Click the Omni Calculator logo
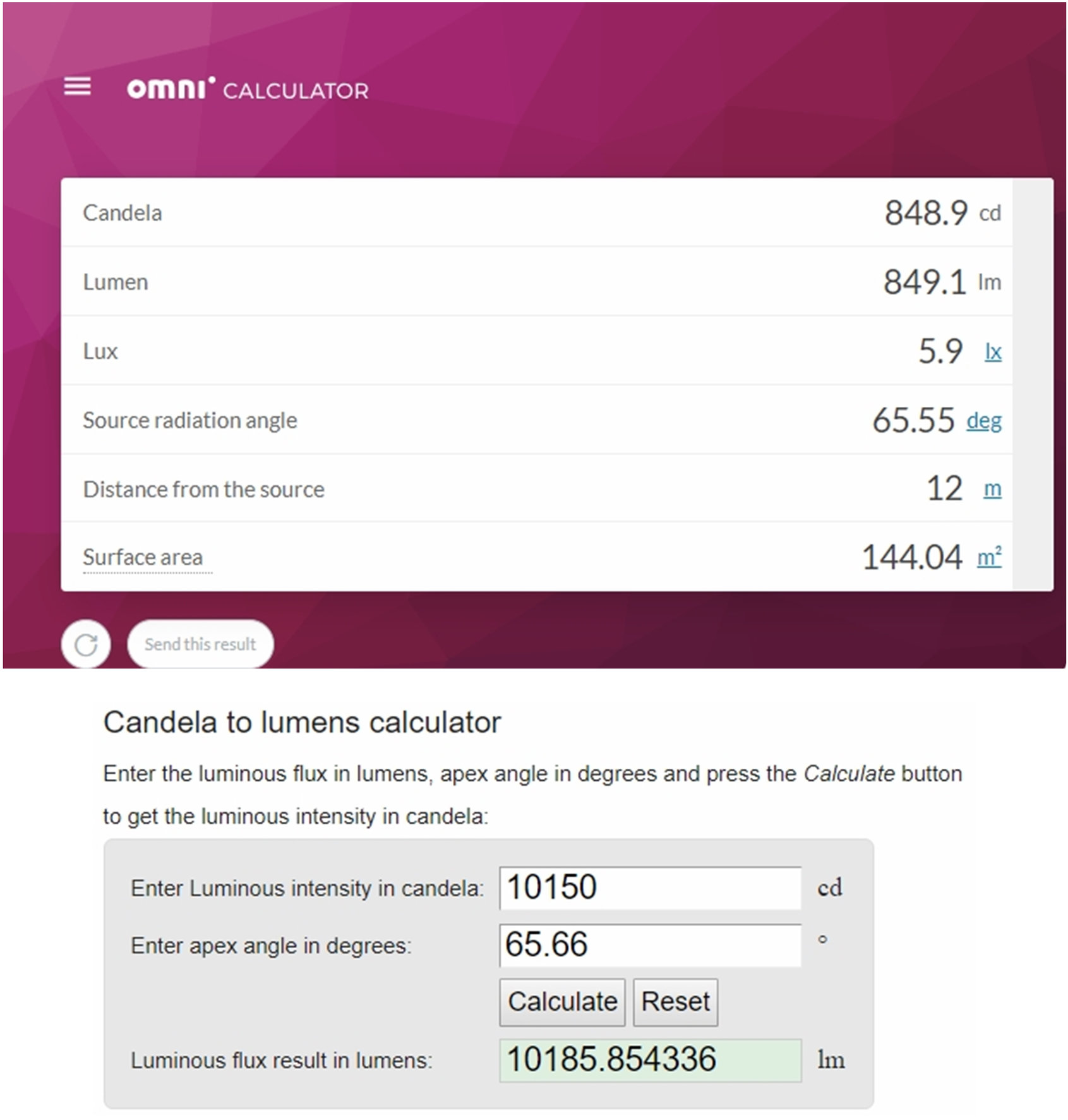 248,89
